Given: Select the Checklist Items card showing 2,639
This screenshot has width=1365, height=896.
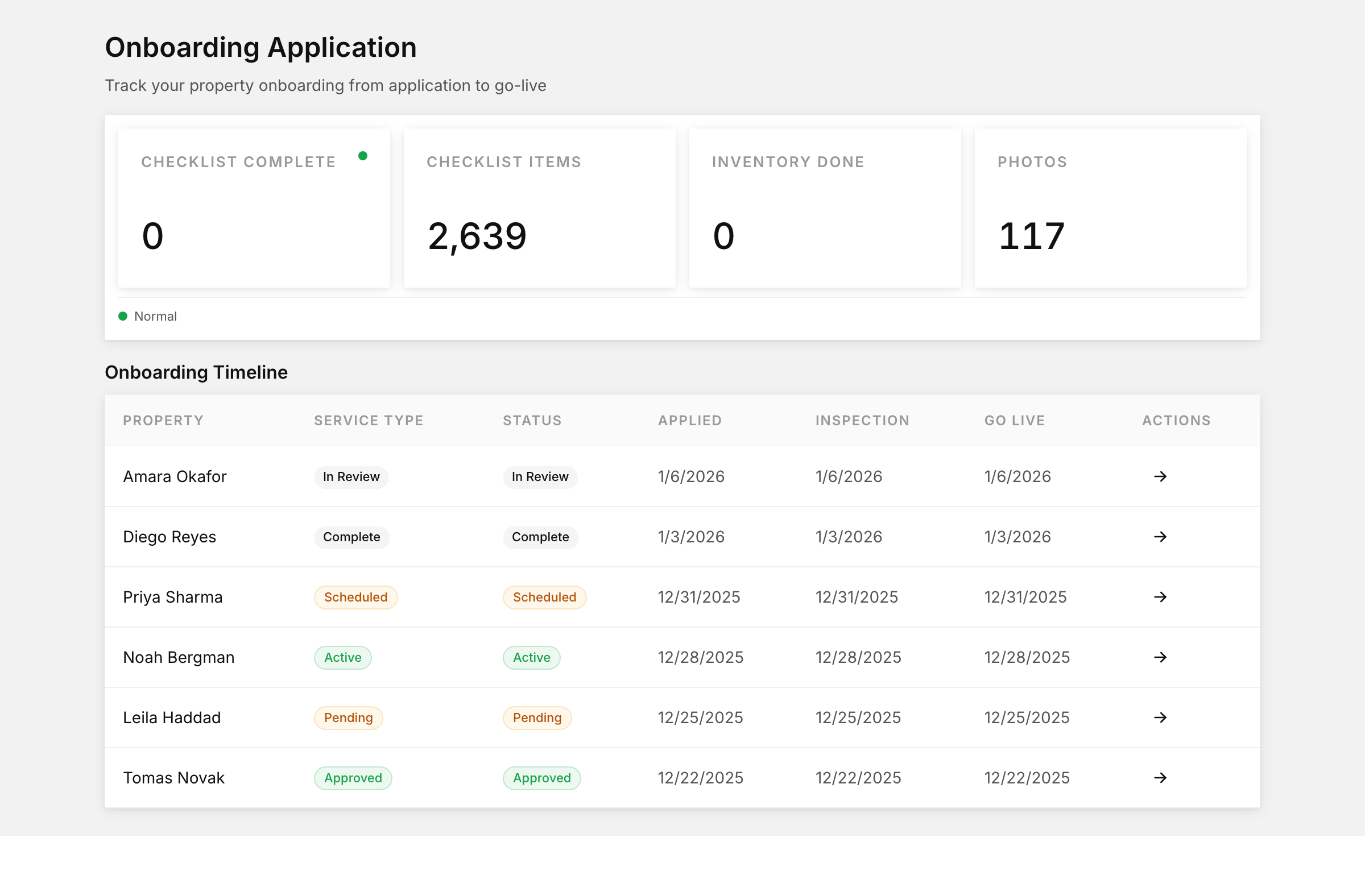Looking at the screenshot, I should (x=539, y=208).
